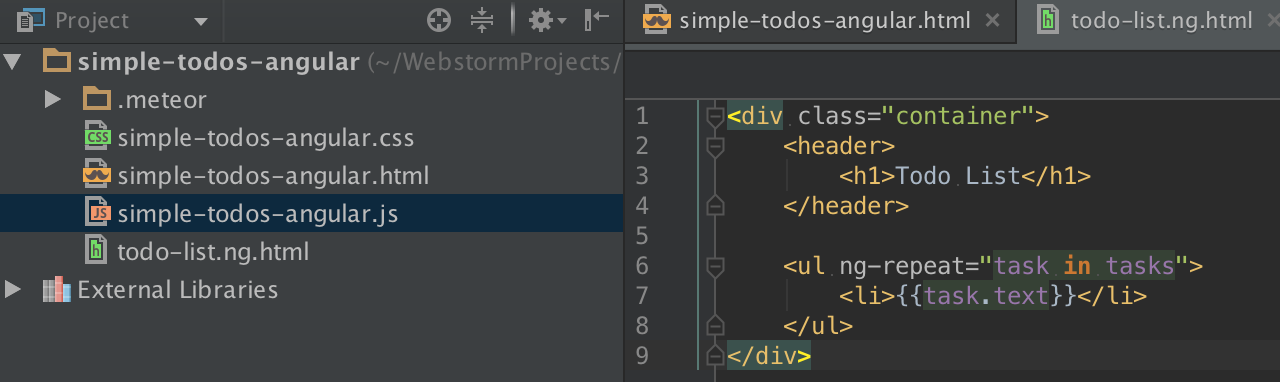Toggle the fold marker at ul line 6

714,266
